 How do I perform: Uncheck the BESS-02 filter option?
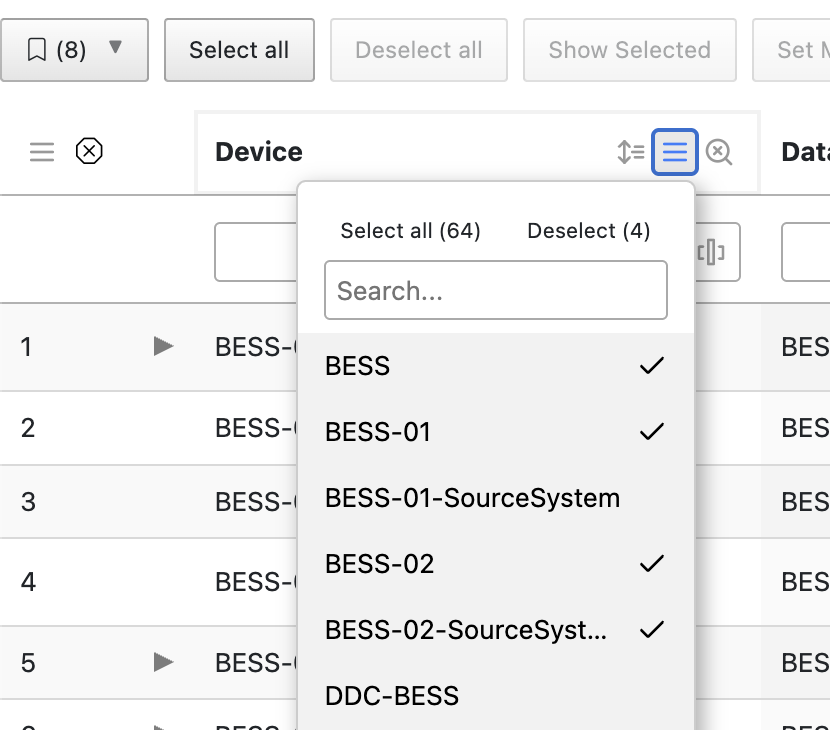point(495,564)
